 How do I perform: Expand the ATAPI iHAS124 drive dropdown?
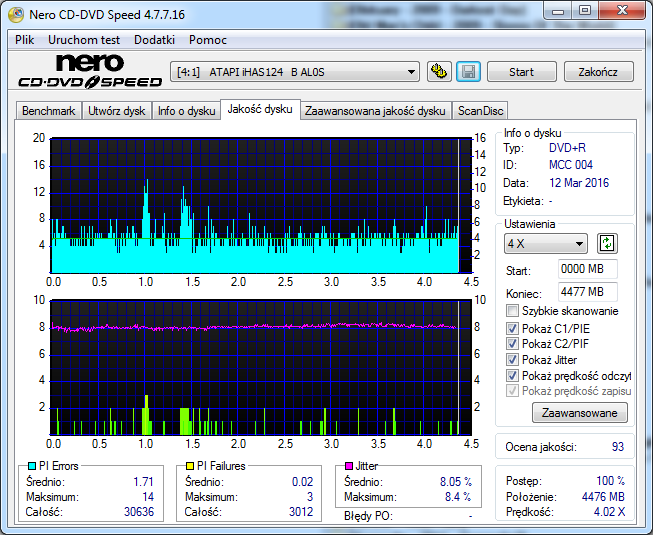[294, 72]
